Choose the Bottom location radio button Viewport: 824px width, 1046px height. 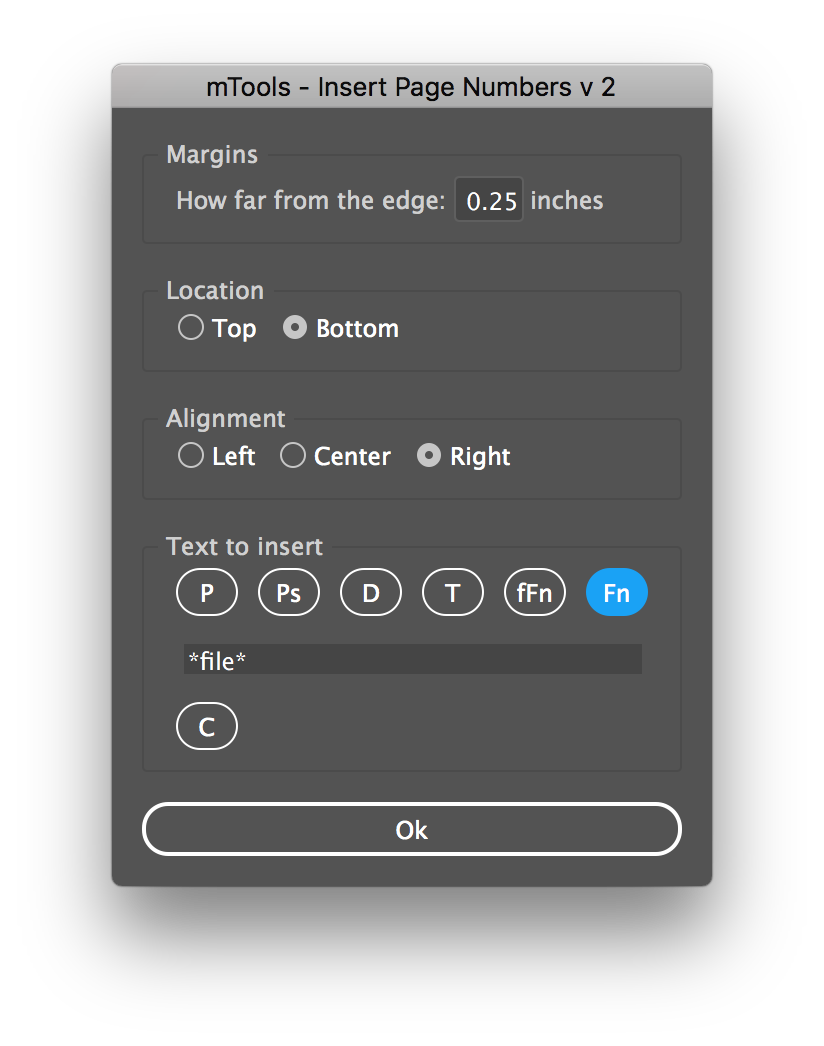coord(295,328)
